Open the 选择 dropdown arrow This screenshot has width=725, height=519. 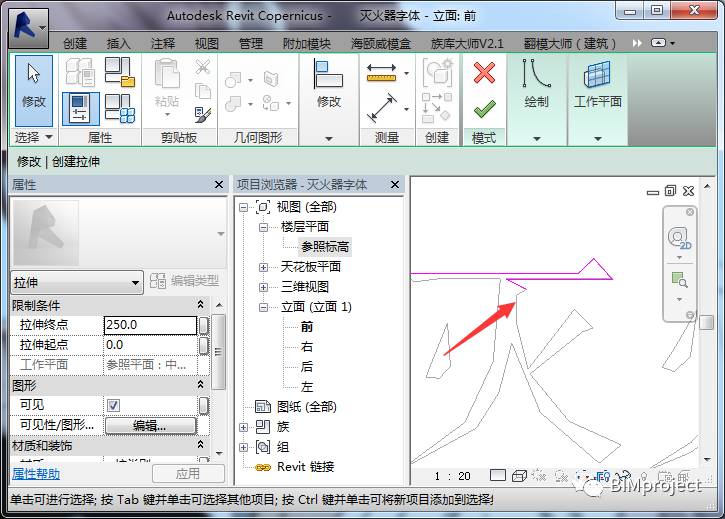click(49, 137)
